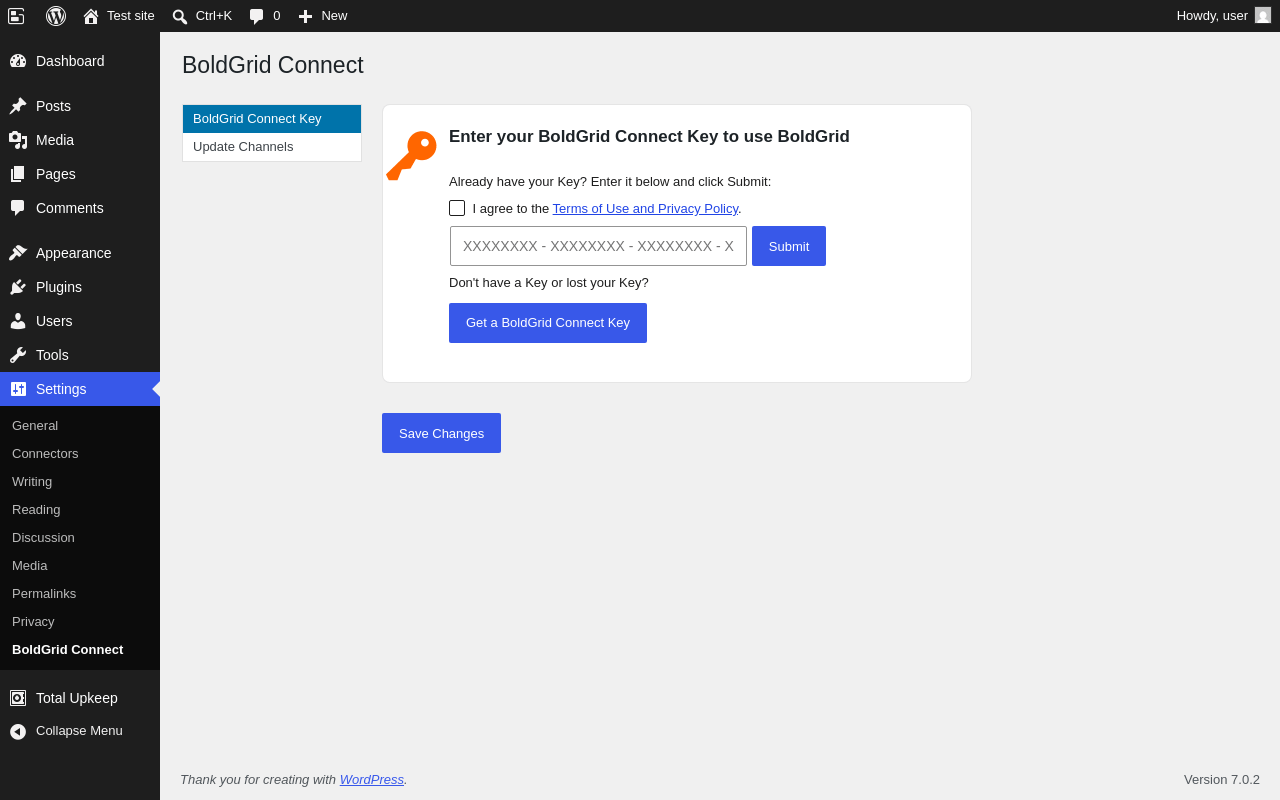Viewport: 1280px width, 800px height.
Task: Focus the Connect Key input field
Action: coord(598,246)
